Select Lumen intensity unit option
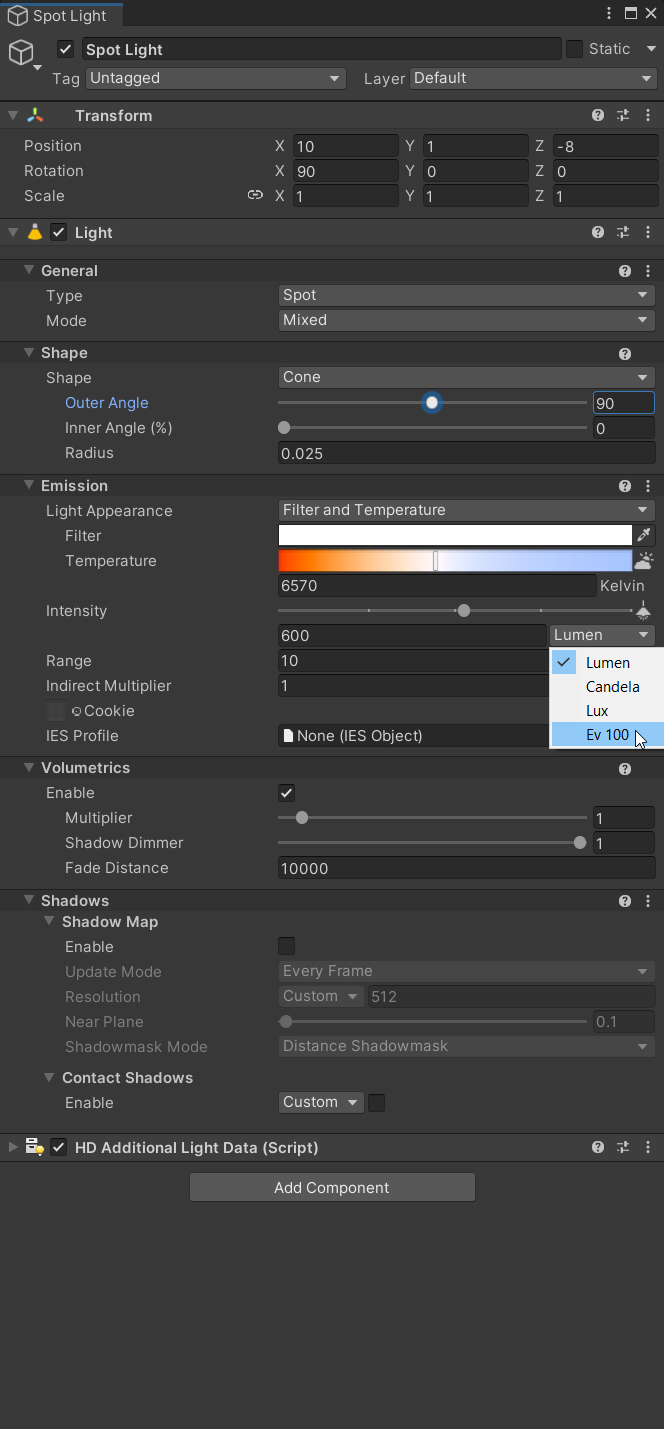The image size is (664, 1429). tap(607, 663)
